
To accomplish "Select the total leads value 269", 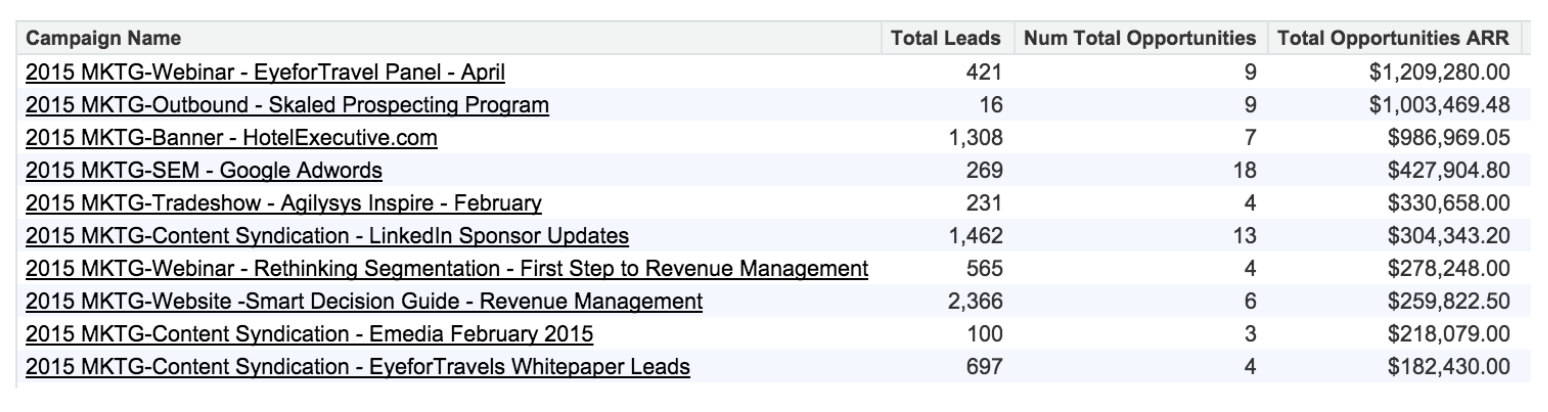I will (984, 171).
